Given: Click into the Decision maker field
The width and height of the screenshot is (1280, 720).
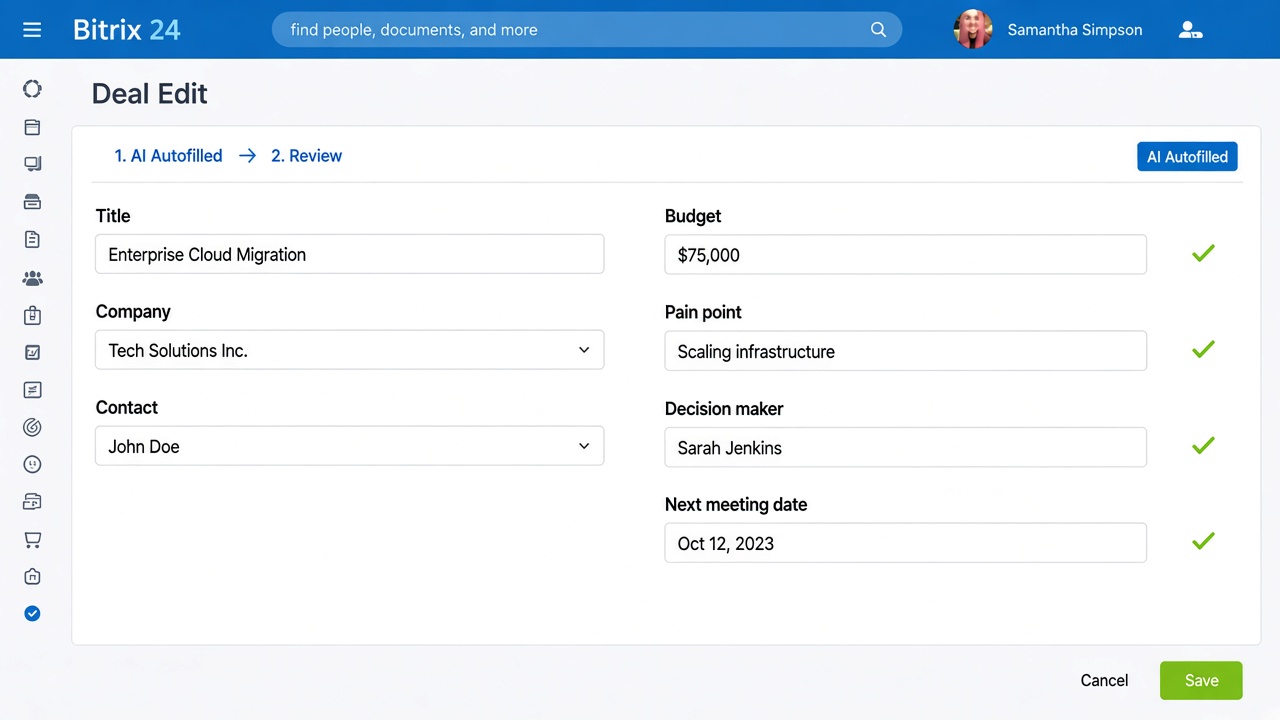Looking at the screenshot, I should (x=906, y=447).
